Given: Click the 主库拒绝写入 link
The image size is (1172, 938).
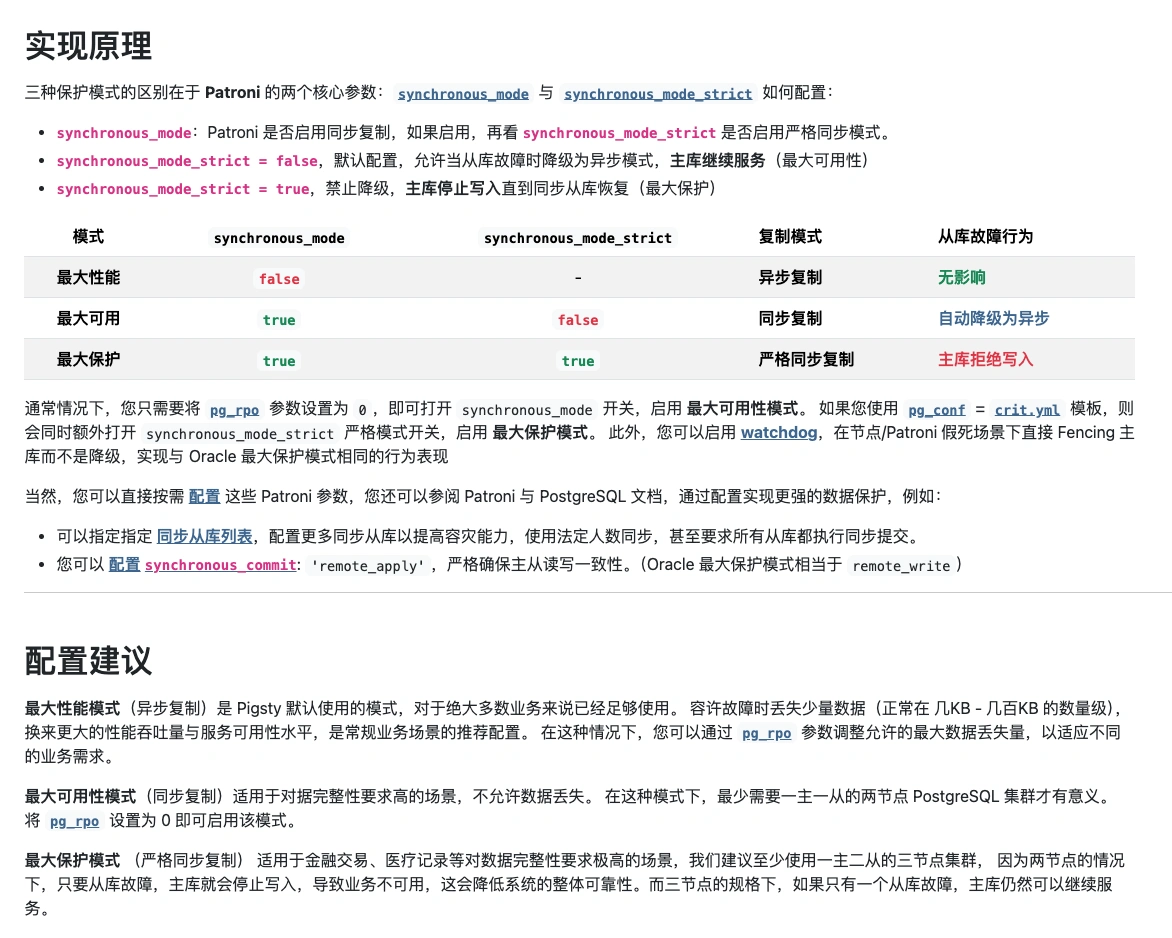Looking at the screenshot, I should 985,360.
